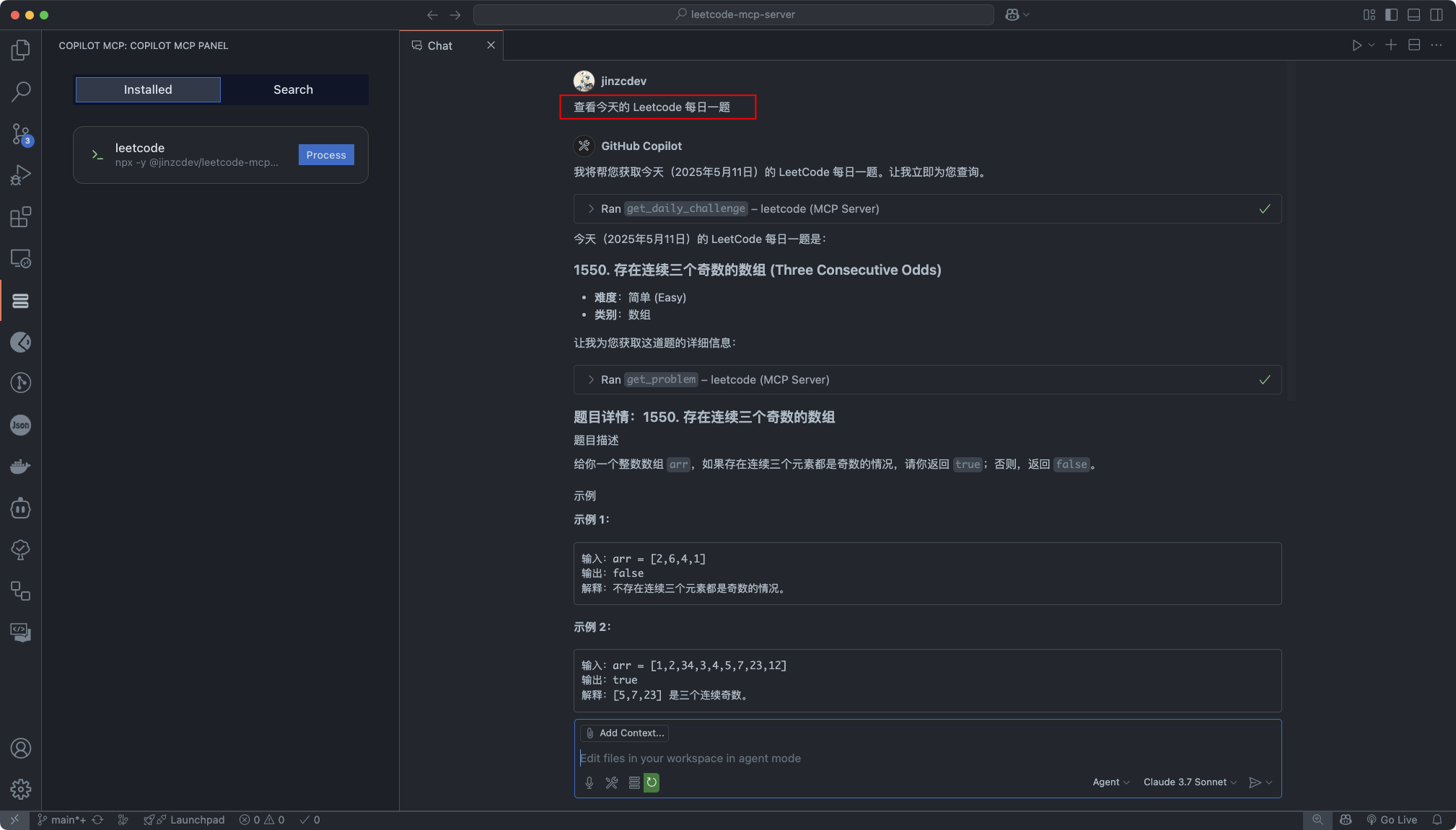
Task: Select the Installed tab
Action: (x=148, y=89)
